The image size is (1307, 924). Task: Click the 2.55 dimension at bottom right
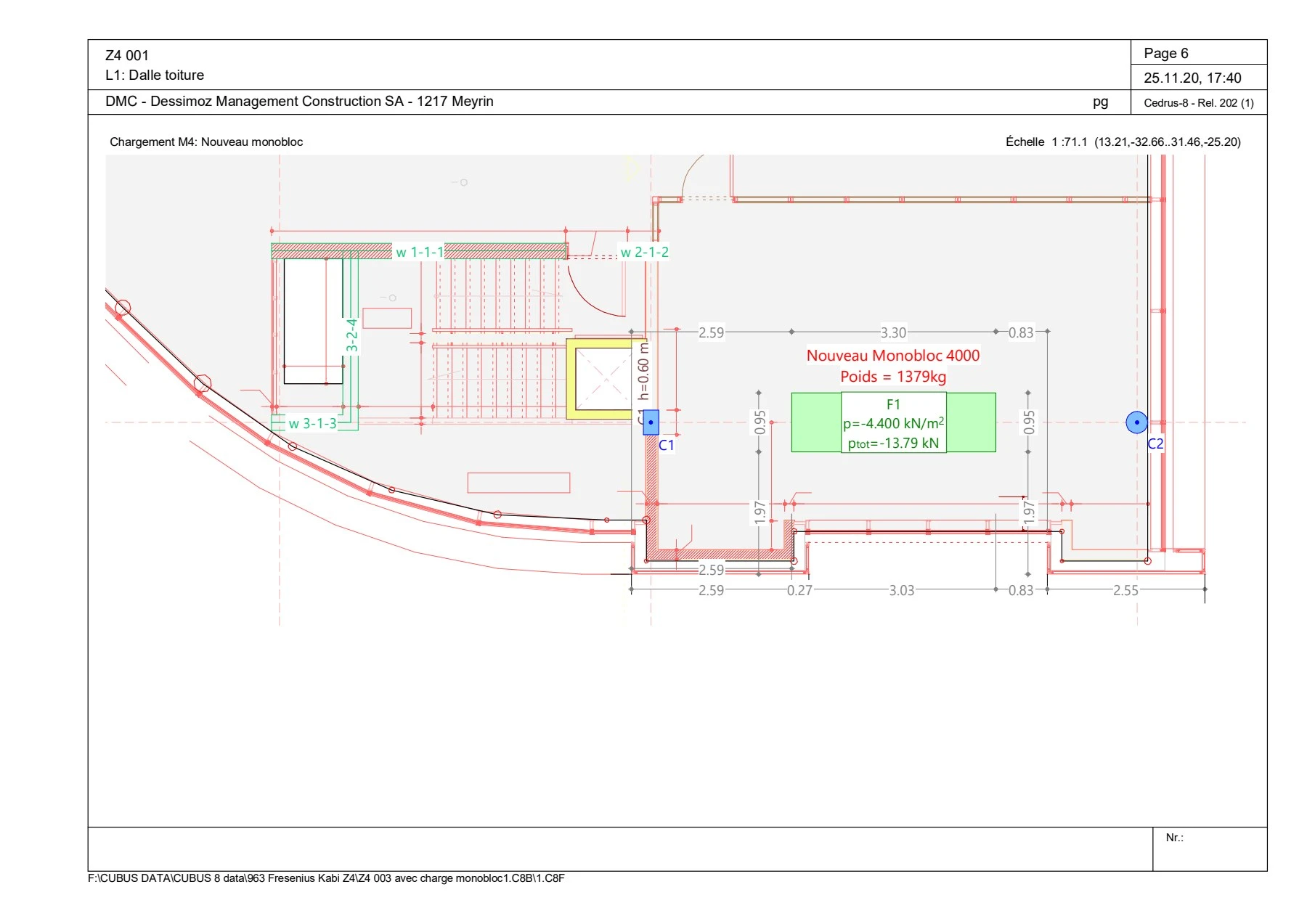tap(1125, 590)
